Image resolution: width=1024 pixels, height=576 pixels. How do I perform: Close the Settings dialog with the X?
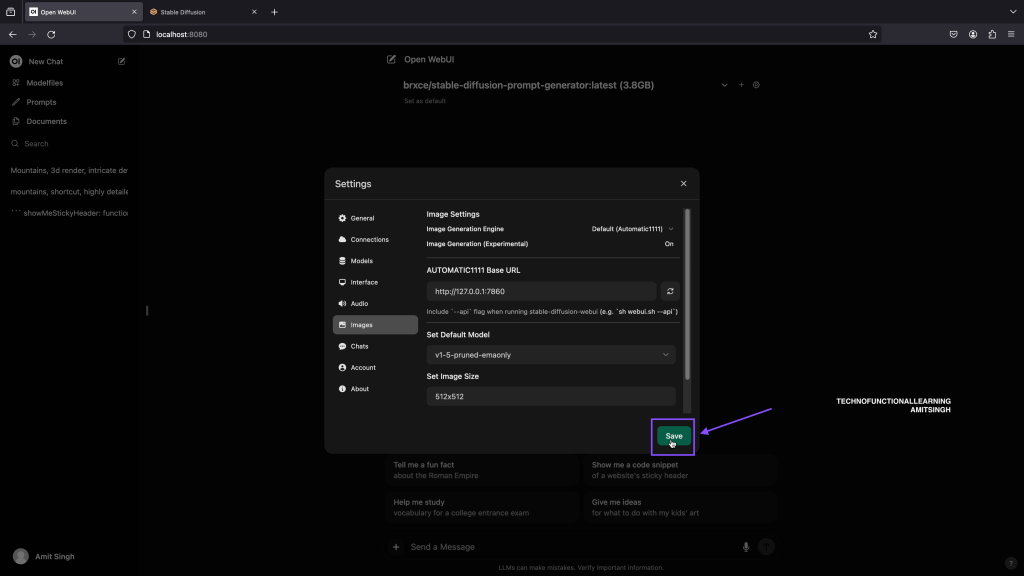(x=683, y=184)
